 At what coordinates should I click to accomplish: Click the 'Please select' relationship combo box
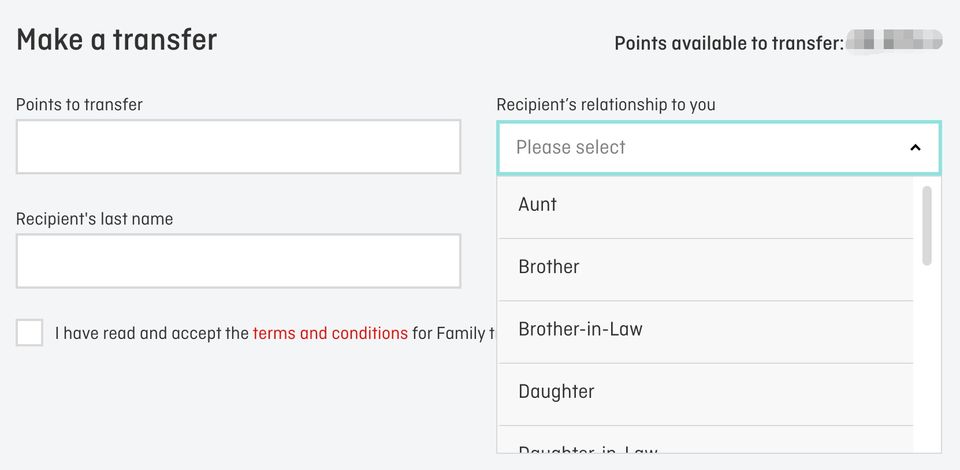coord(700,148)
